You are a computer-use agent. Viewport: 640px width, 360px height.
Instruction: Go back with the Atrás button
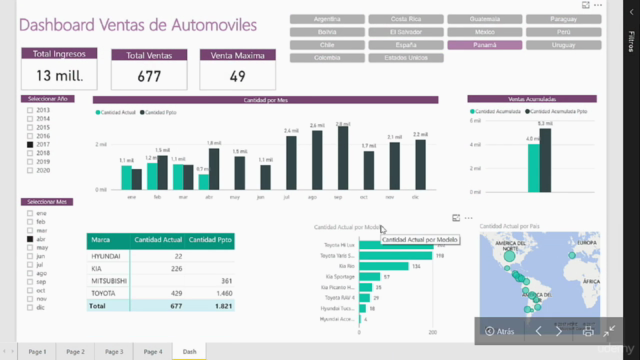point(500,331)
